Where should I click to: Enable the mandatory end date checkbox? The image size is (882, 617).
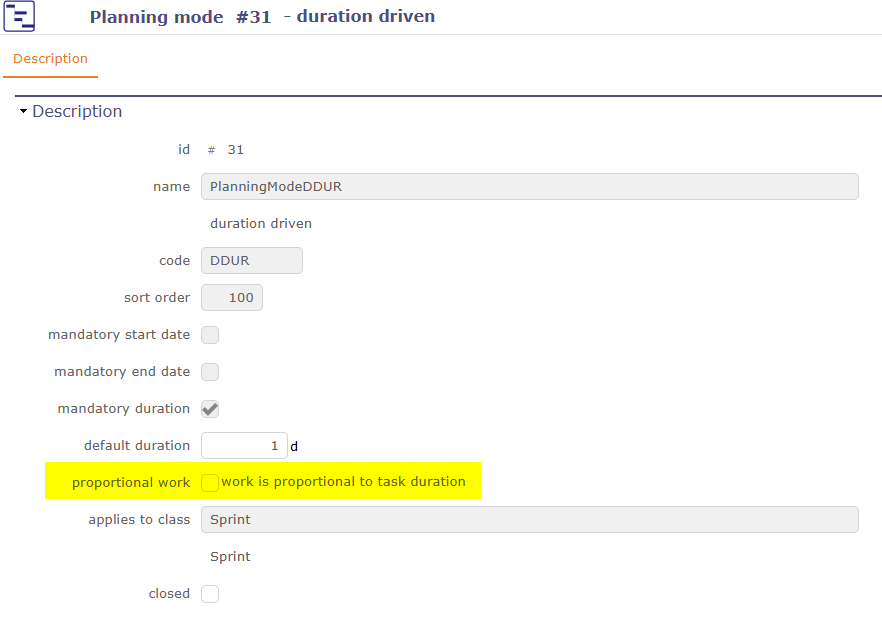pyautogui.click(x=210, y=371)
